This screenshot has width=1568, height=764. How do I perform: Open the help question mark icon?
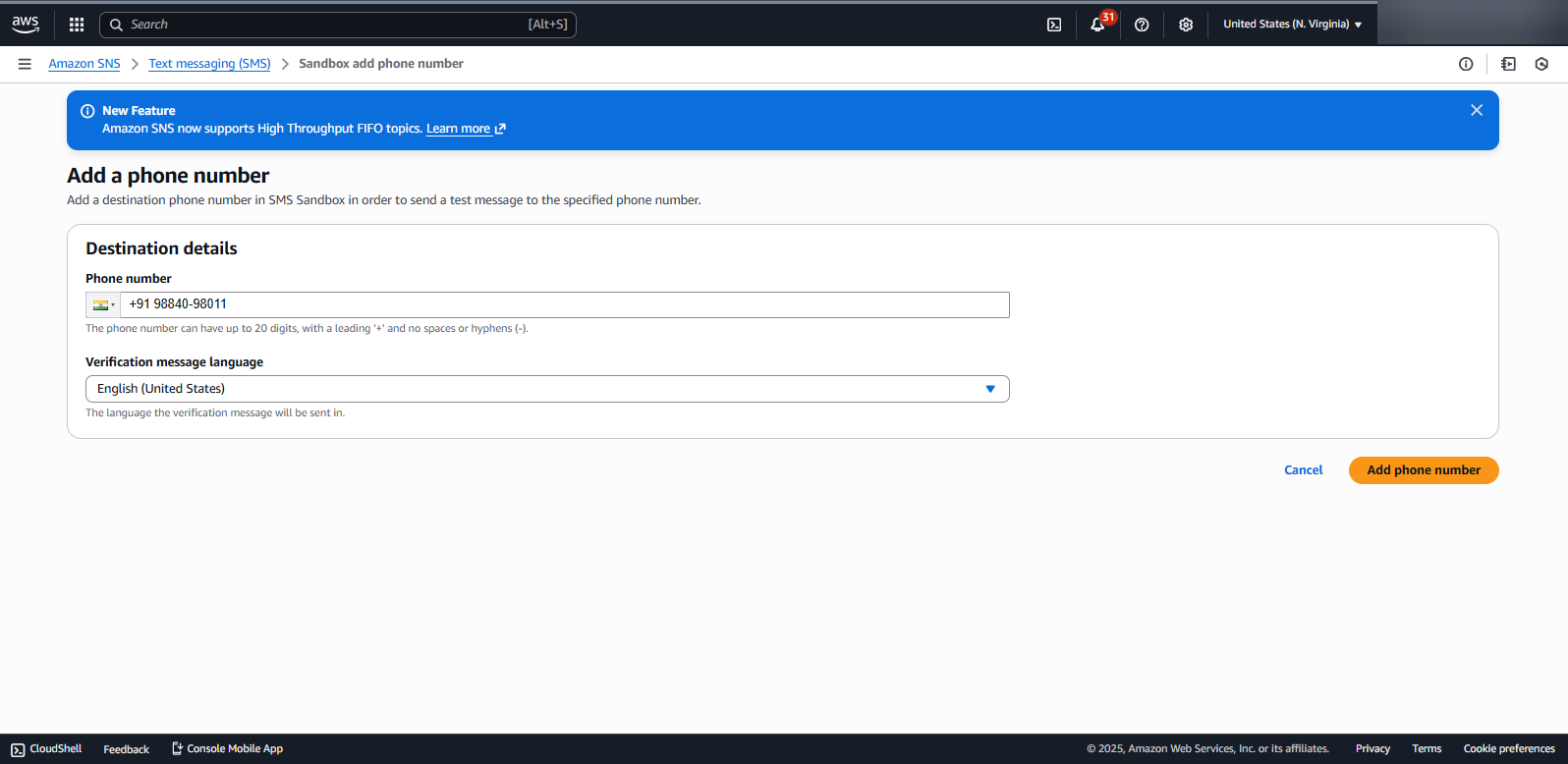click(x=1142, y=25)
